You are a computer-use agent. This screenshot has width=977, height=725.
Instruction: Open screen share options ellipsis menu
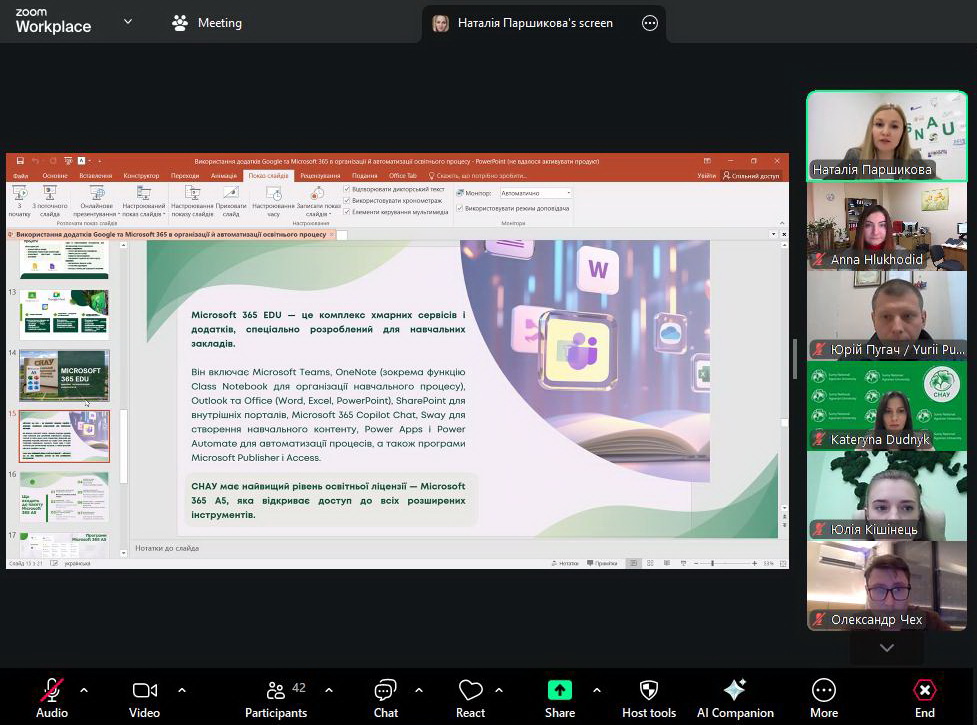point(650,23)
